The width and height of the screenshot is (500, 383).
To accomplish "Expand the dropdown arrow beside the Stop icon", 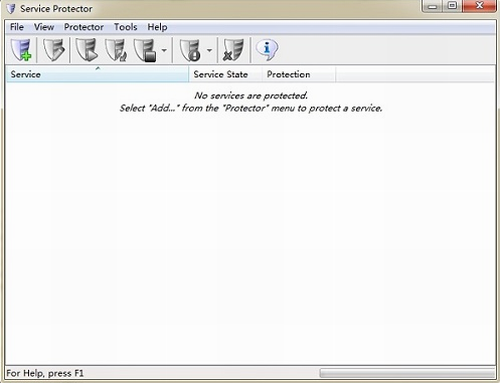I will pos(164,50).
